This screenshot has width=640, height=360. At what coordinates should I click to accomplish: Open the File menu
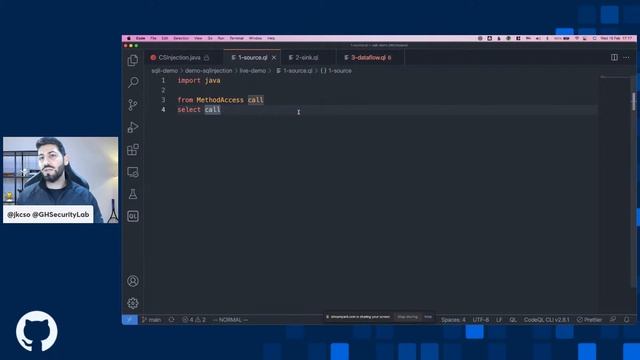click(153, 38)
